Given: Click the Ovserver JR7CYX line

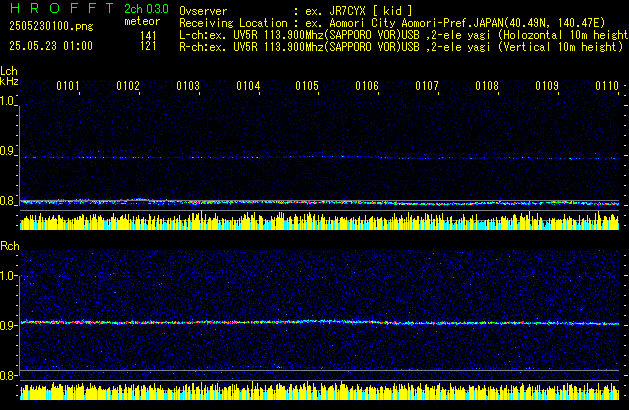Looking at the screenshot, I should click(296, 11).
